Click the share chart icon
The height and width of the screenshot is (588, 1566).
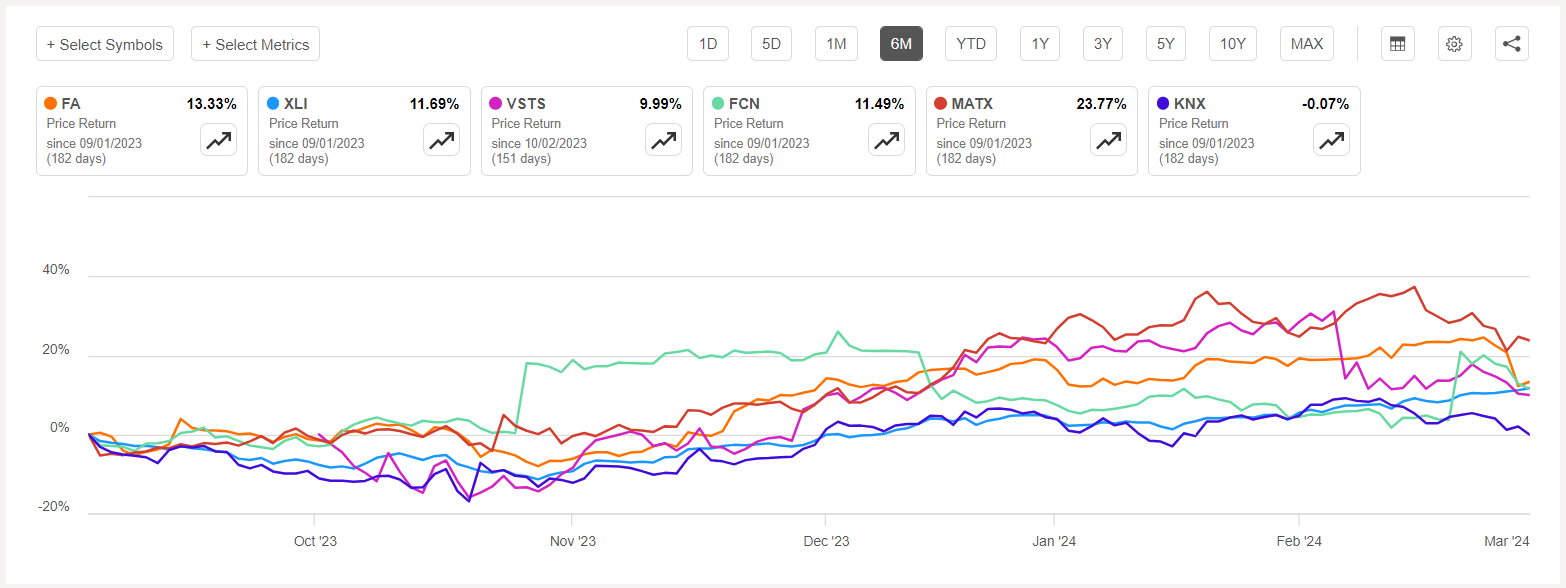(1511, 43)
